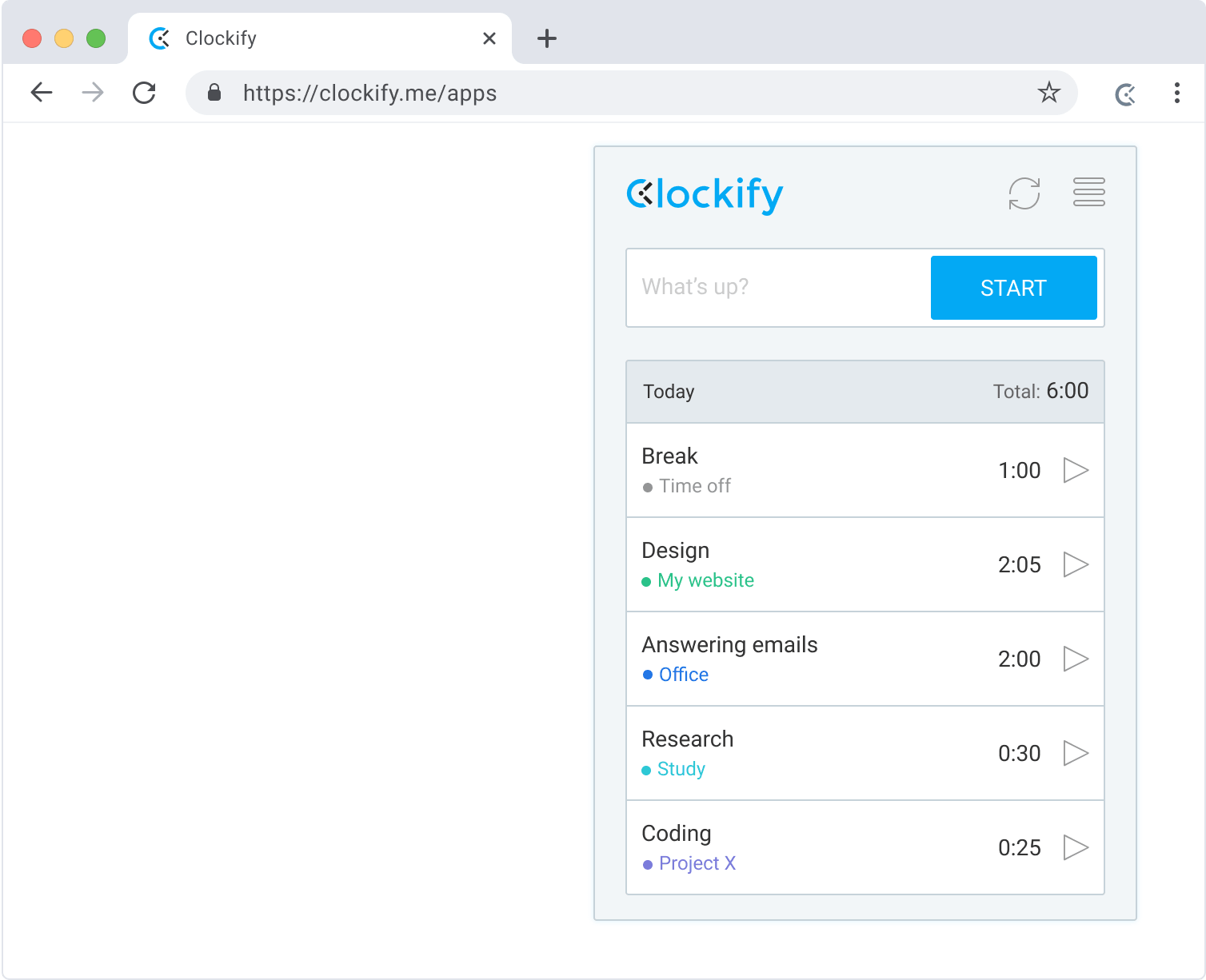
Task: Start the Answering emails timer
Action: click(x=1076, y=659)
